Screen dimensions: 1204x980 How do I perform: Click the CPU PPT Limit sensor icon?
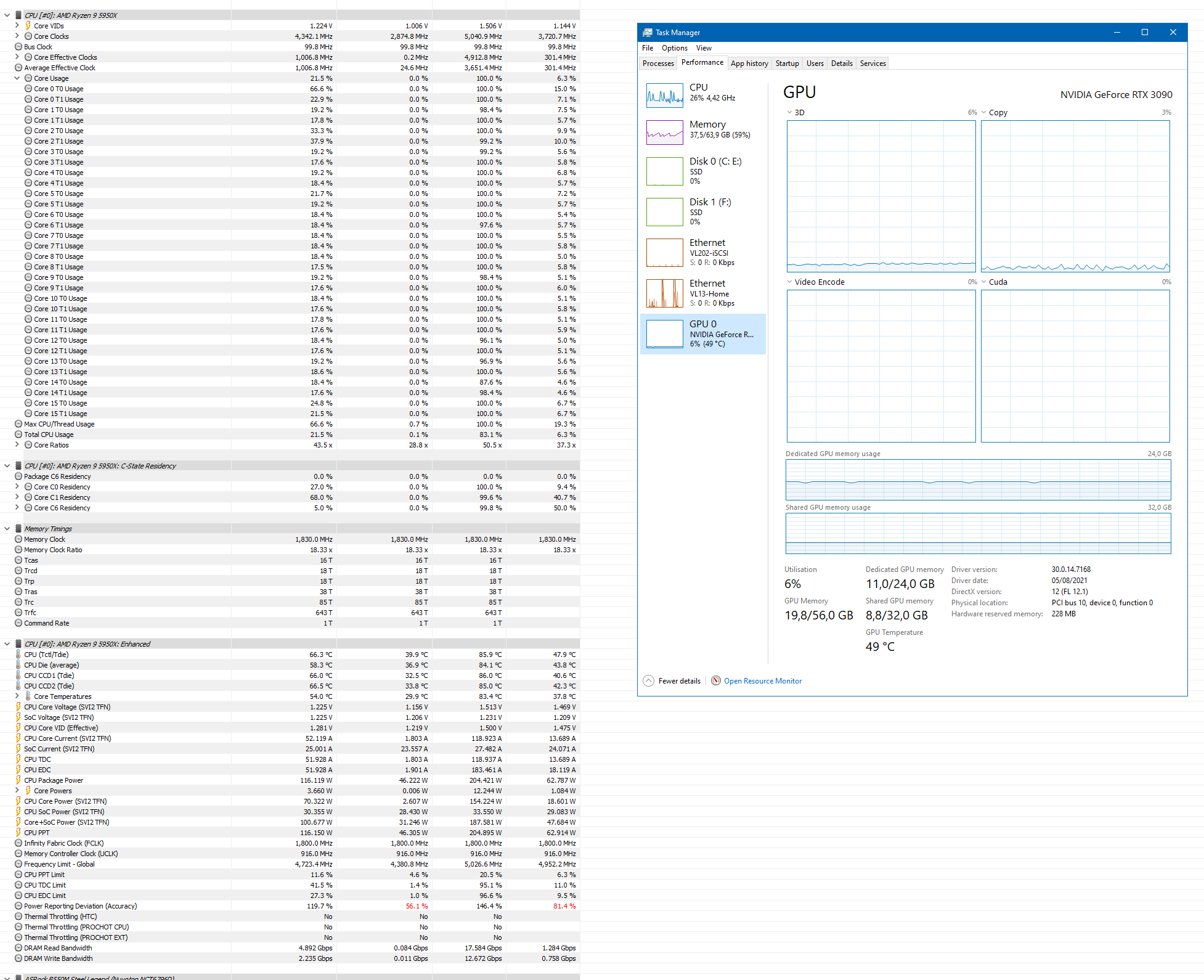(x=18, y=875)
